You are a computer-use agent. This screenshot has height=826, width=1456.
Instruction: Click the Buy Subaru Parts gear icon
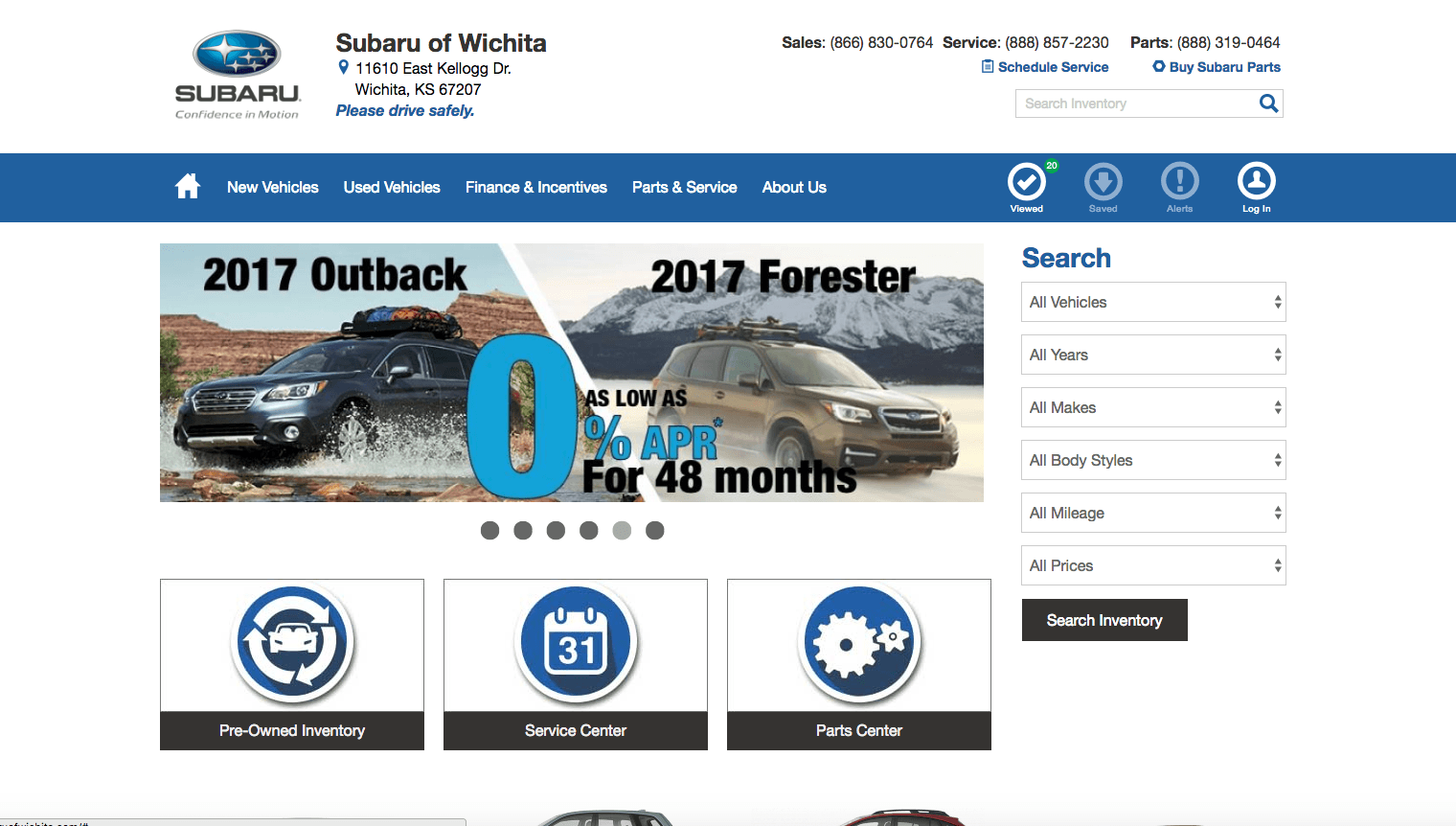point(1159,66)
